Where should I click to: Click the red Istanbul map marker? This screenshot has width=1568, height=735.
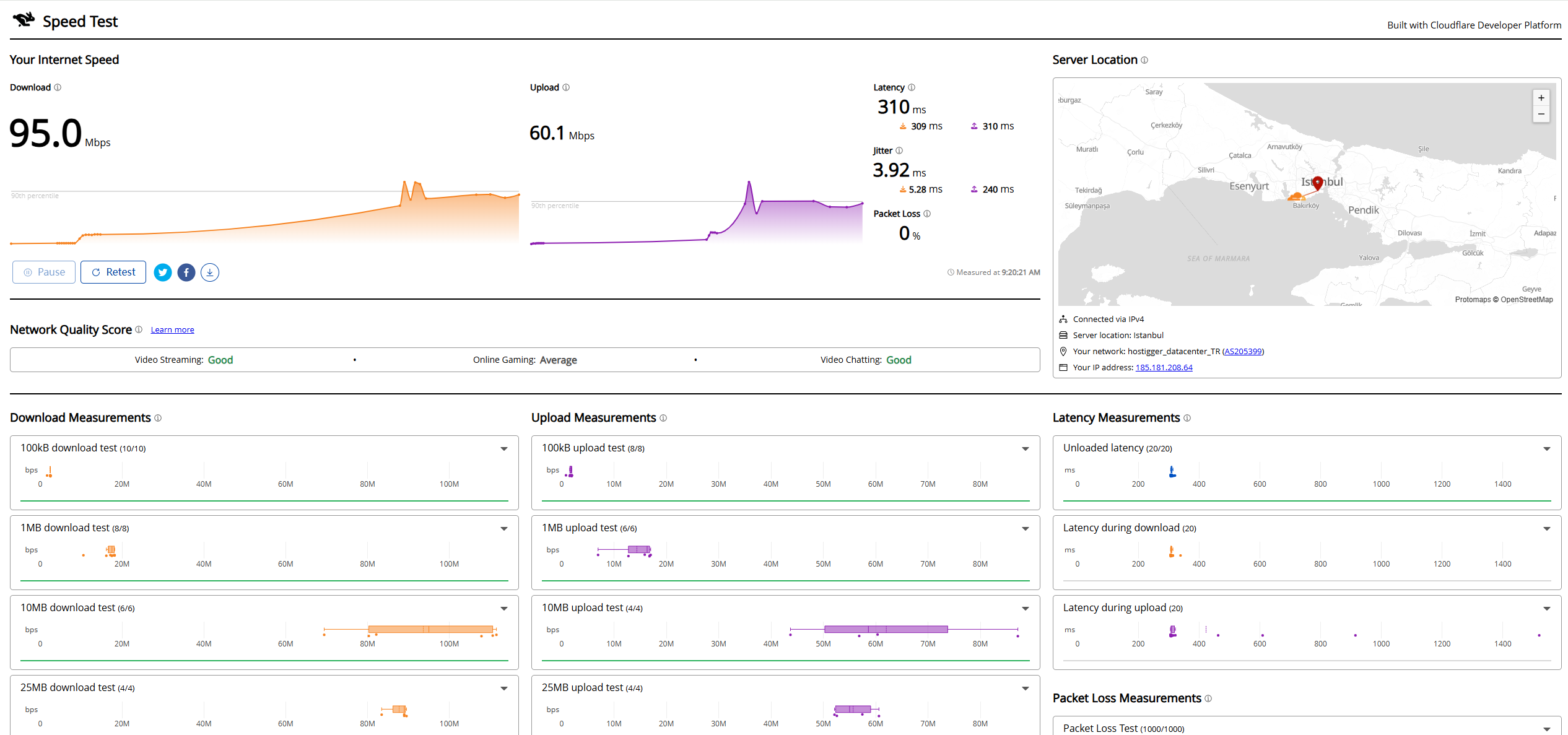click(x=1318, y=183)
